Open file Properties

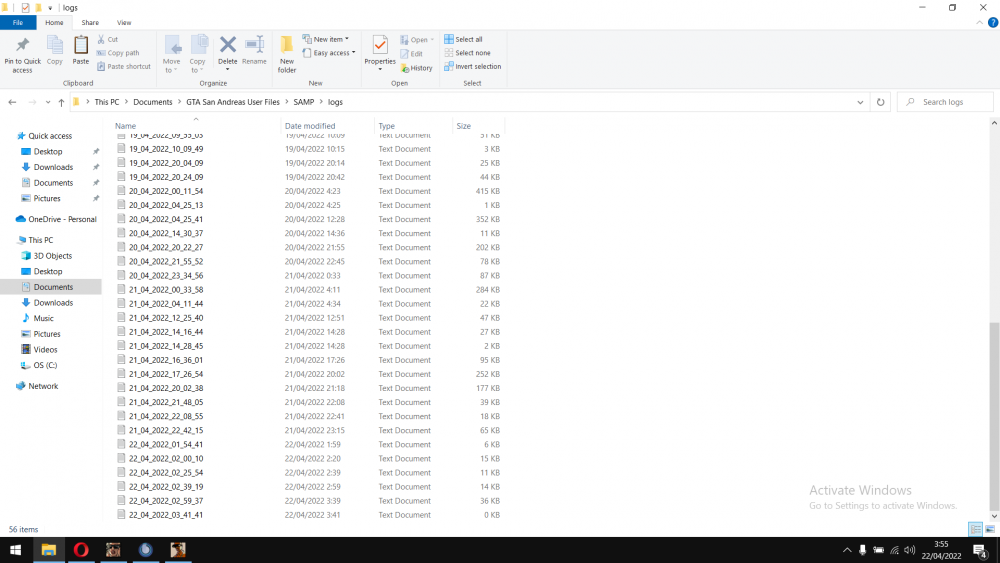tap(380, 53)
